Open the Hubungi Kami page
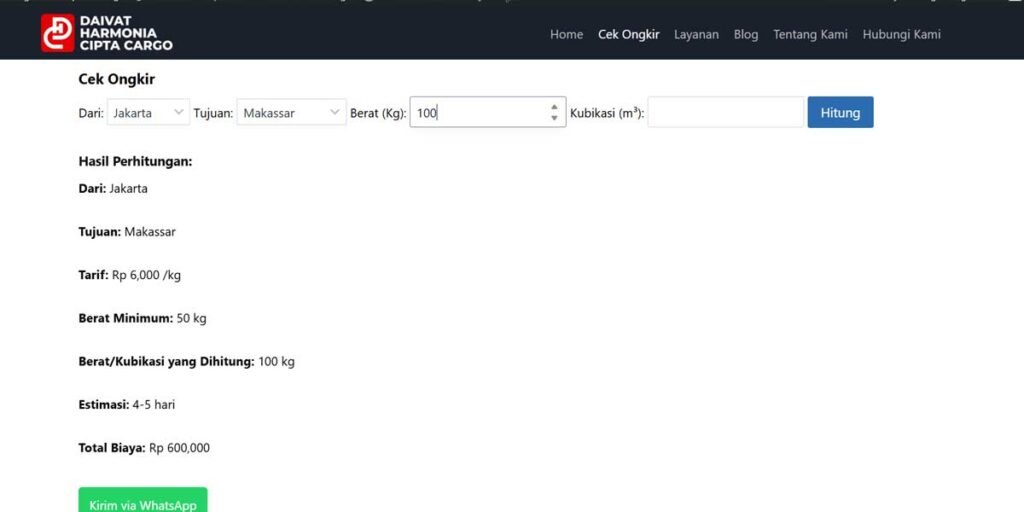This screenshot has width=1024, height=512. pyautogui.click(x=901, y=34)
